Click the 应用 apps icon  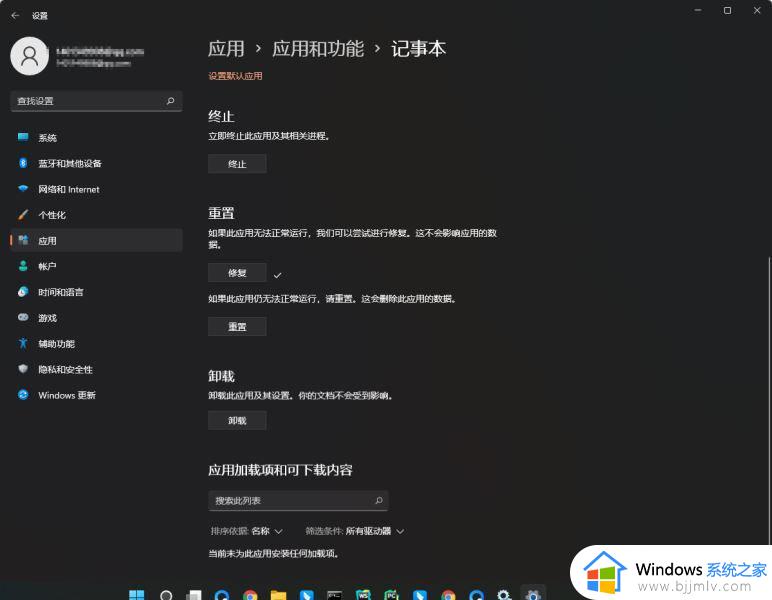[23, 240]
